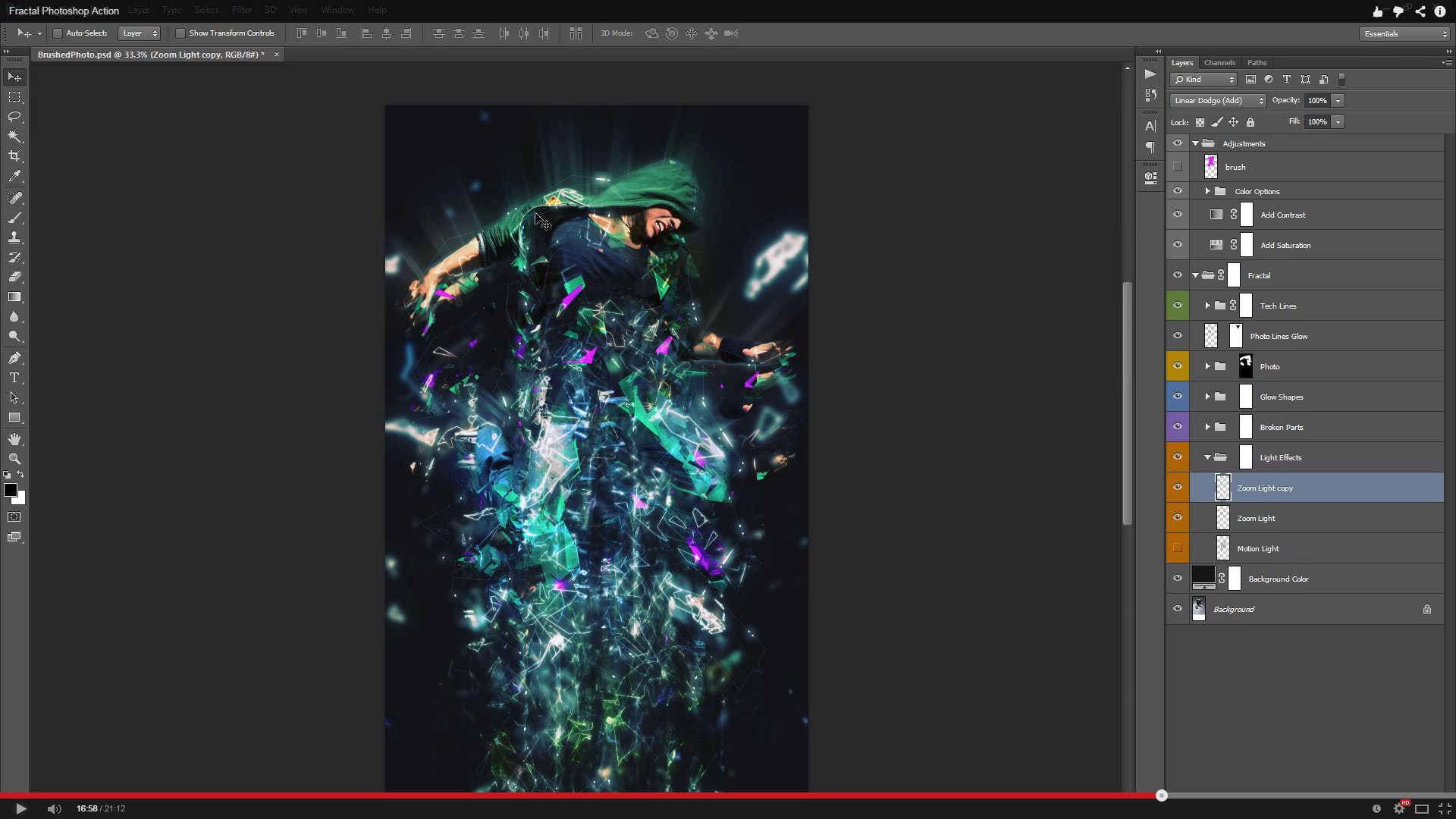Click the foreground color swatch

coord(11,491)
